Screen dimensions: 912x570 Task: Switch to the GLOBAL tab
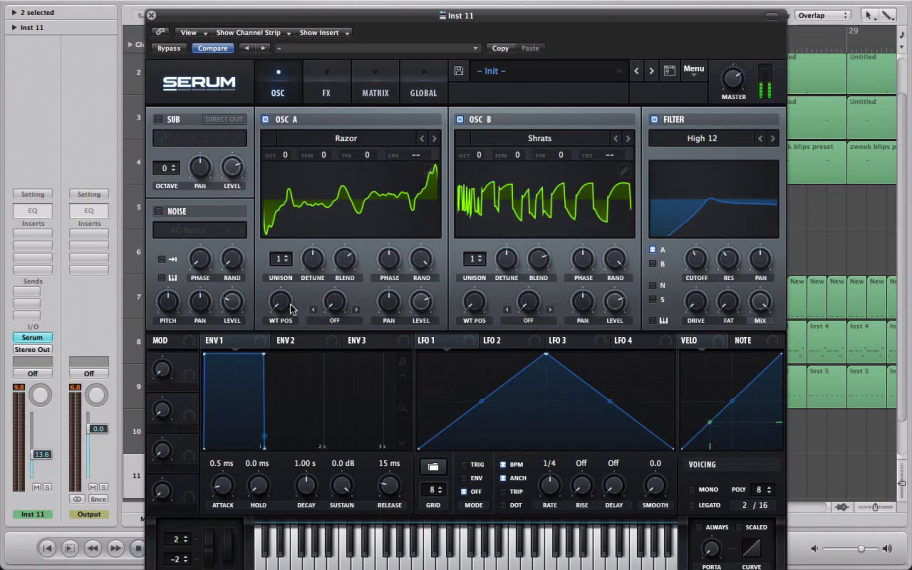[423, 82]
